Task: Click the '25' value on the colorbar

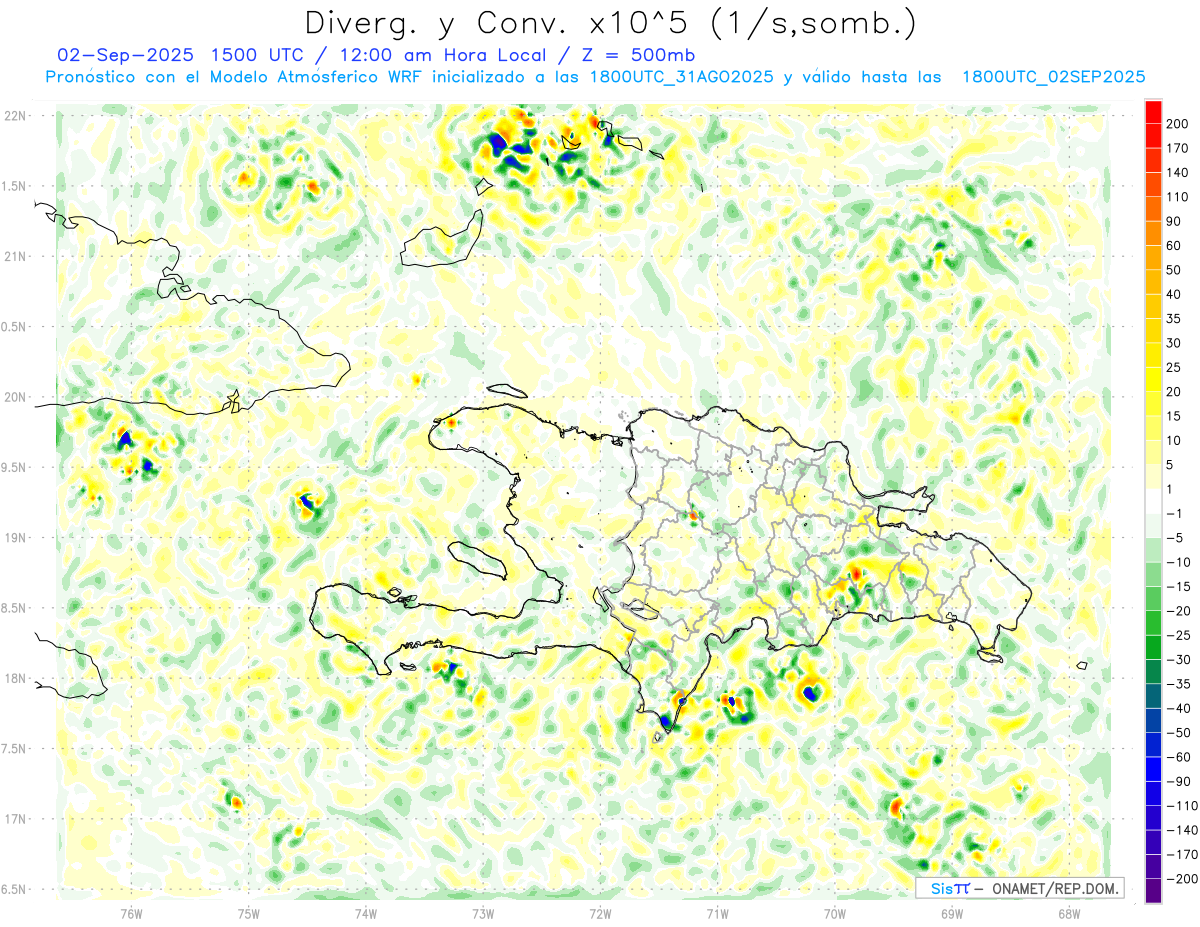Action: 1174,367
